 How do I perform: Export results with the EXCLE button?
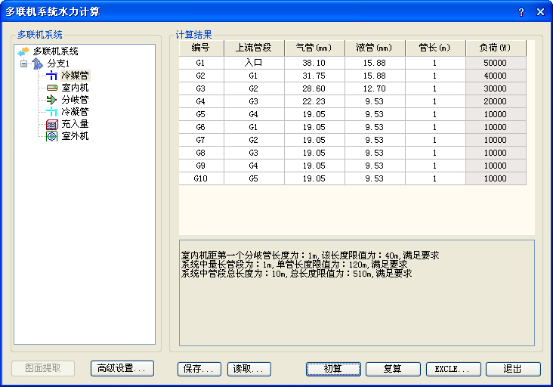click(453, 369)
